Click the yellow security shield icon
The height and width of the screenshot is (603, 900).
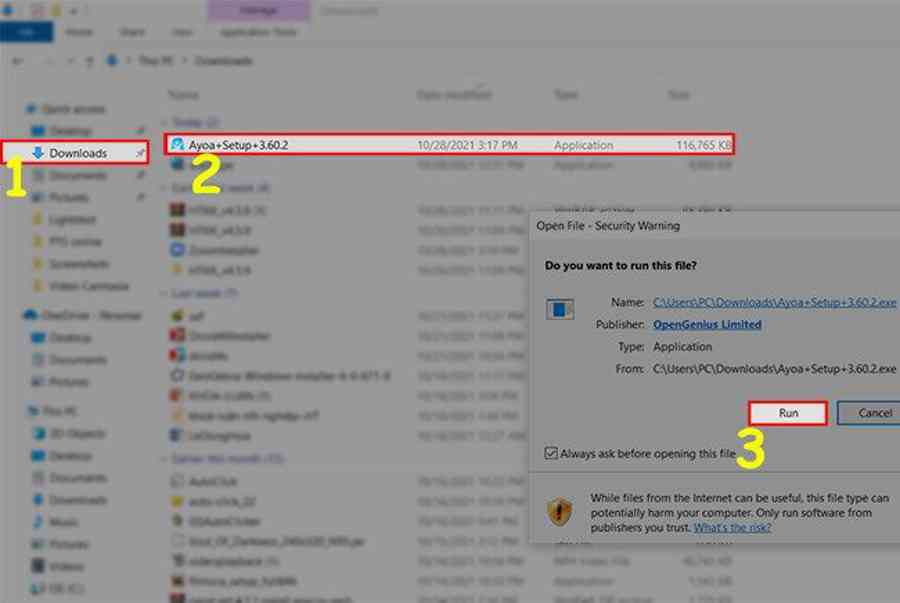(x=559, y=512)
